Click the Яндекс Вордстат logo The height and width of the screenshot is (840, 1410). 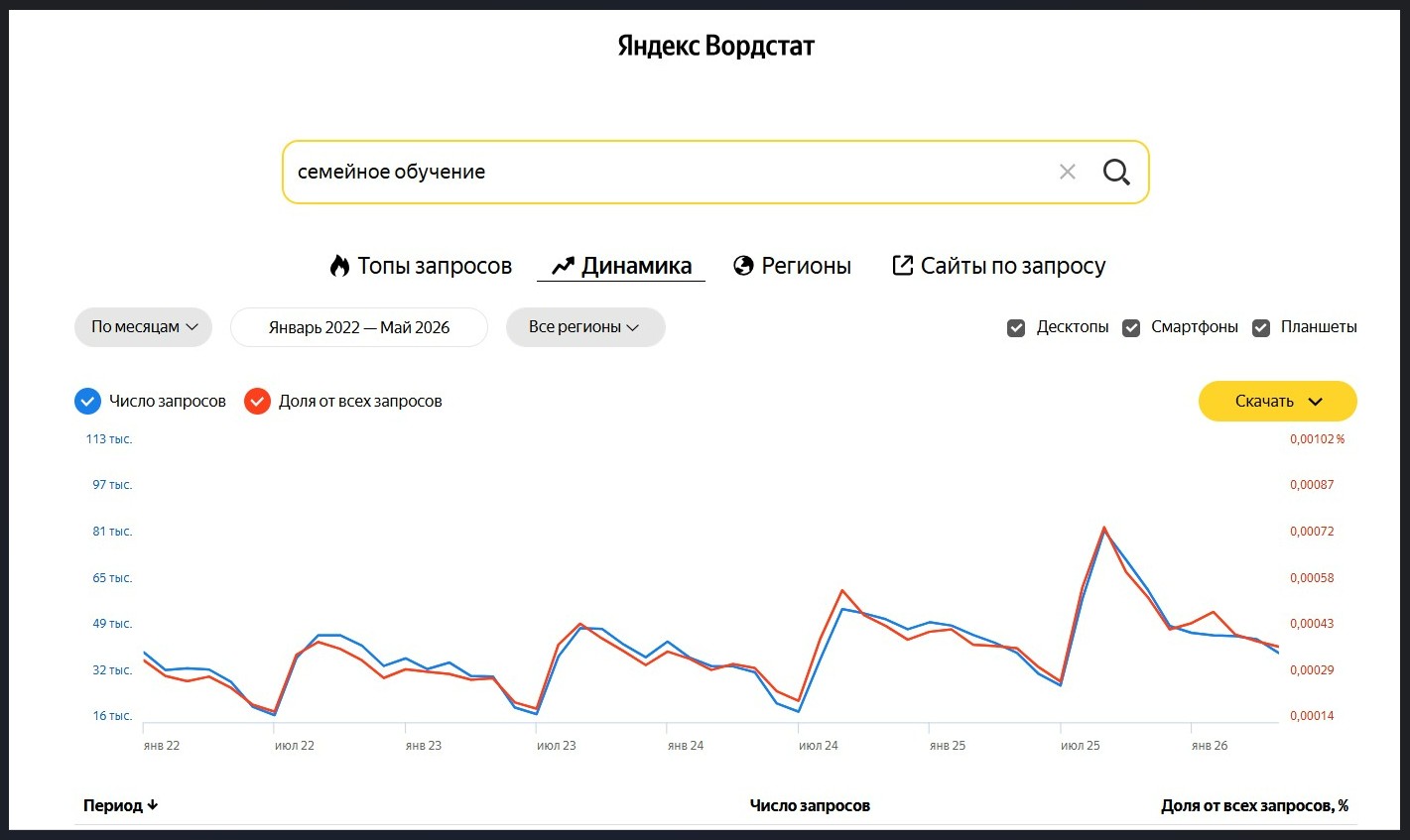pyautogui.click(x=716, y=46)
